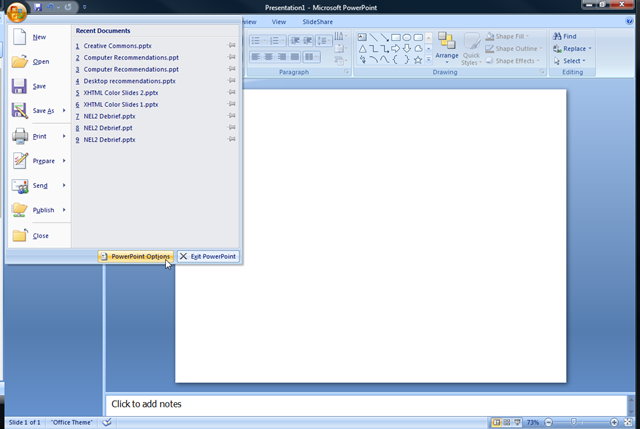
Task: Select the Oval shape
Action: [407, 38]
